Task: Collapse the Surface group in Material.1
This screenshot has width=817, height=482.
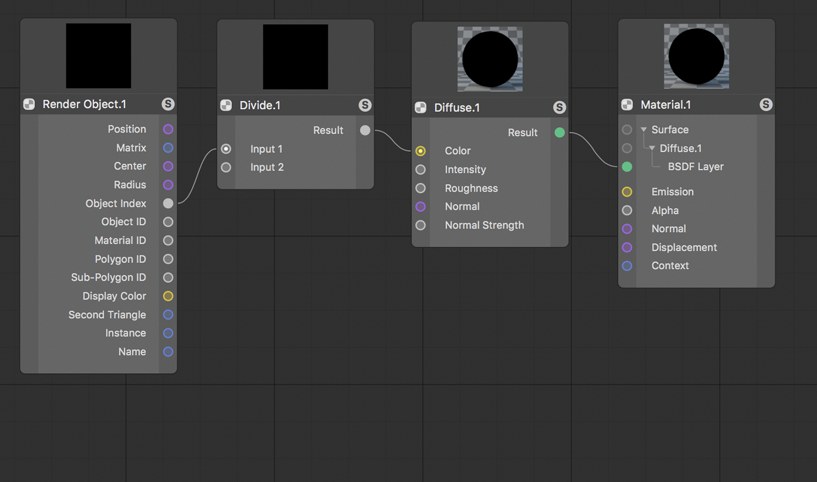Action: click(644, 129)
